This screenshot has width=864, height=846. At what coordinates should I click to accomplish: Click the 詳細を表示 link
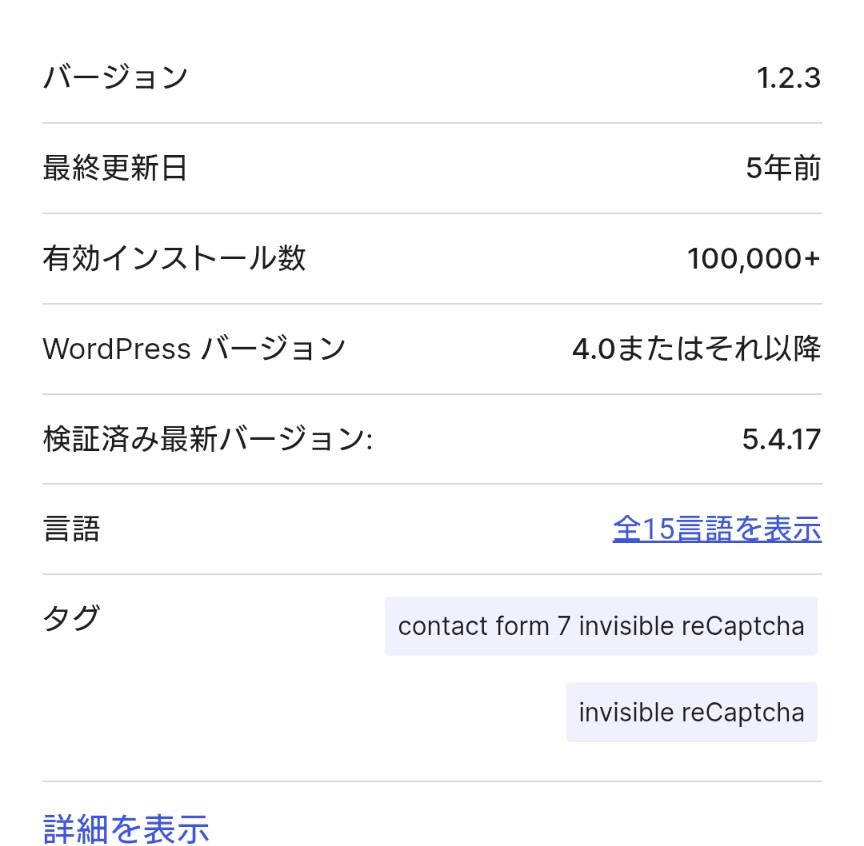tap(126, 828)
